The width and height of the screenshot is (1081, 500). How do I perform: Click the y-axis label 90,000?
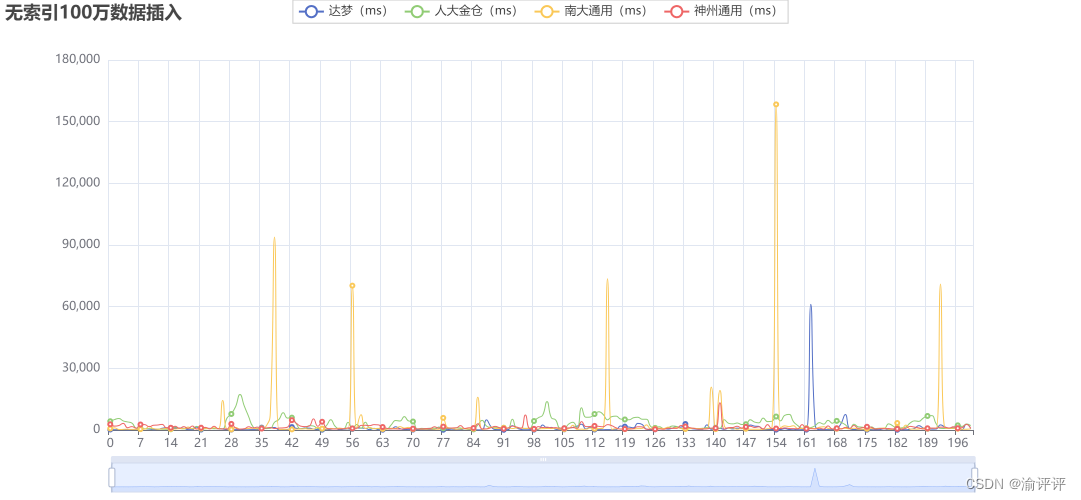pos(80,245)
